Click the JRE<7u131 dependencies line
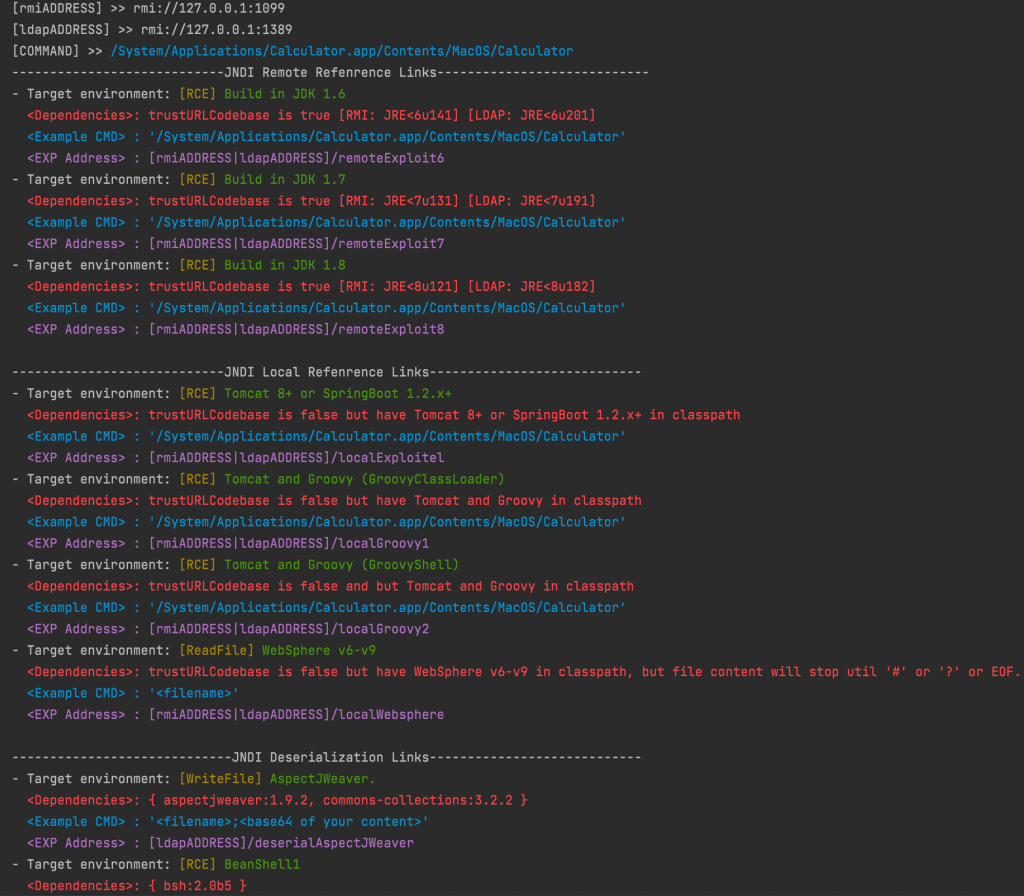The image size is (1024, 896). click(x=311, y=201)
